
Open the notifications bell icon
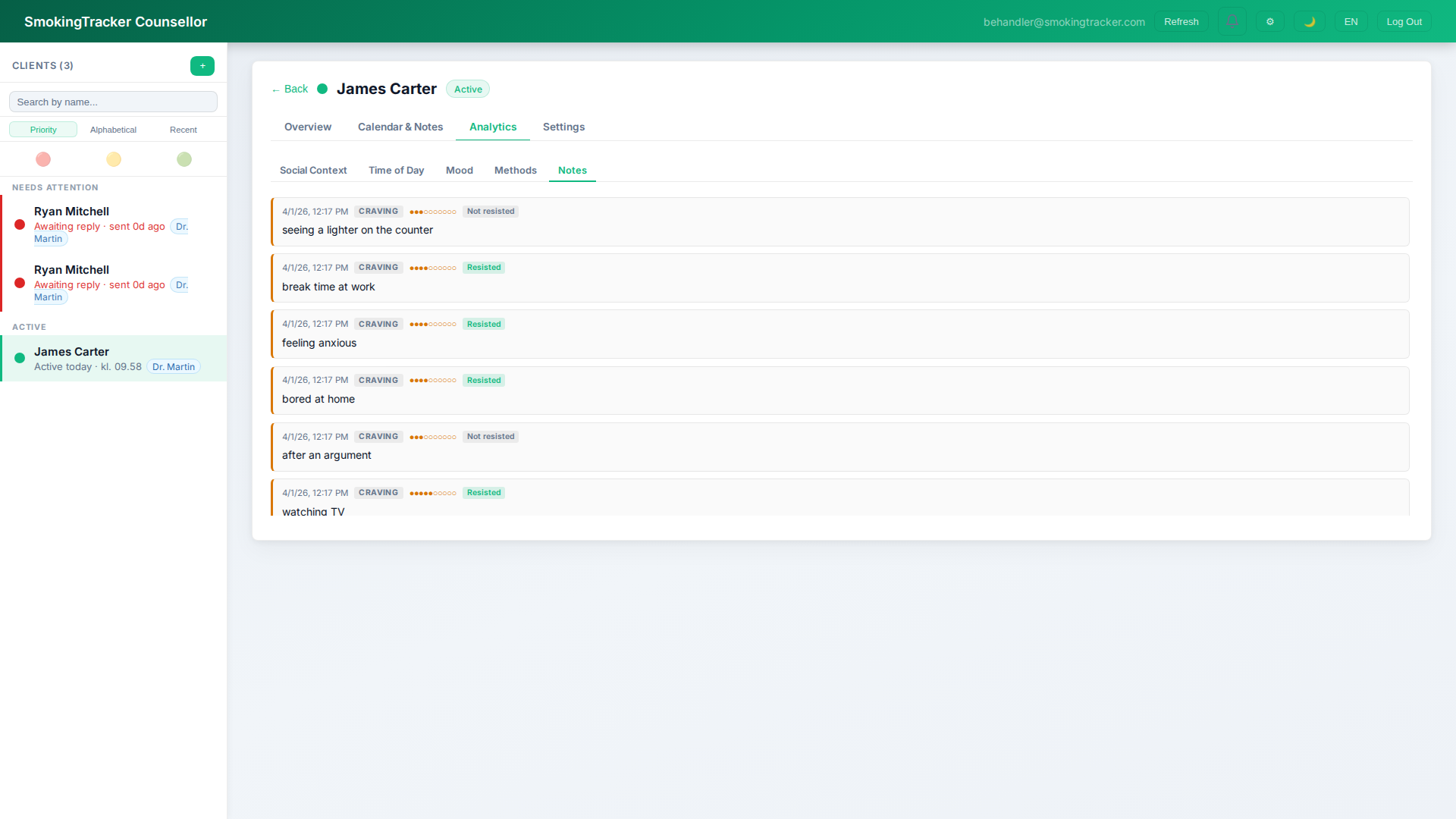1232,21
